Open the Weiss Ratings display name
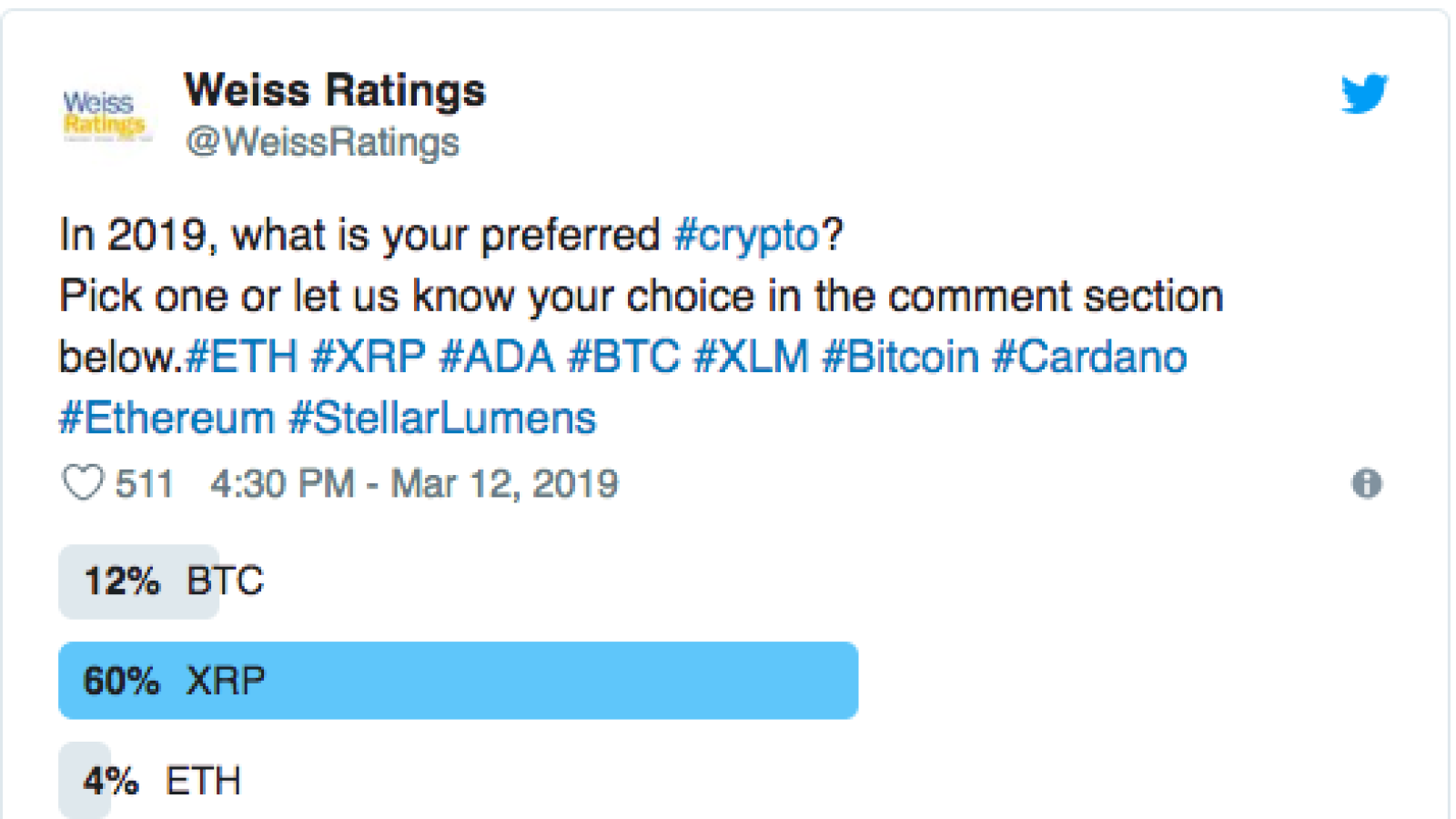The image size is (1456, 819). (335, 90)
